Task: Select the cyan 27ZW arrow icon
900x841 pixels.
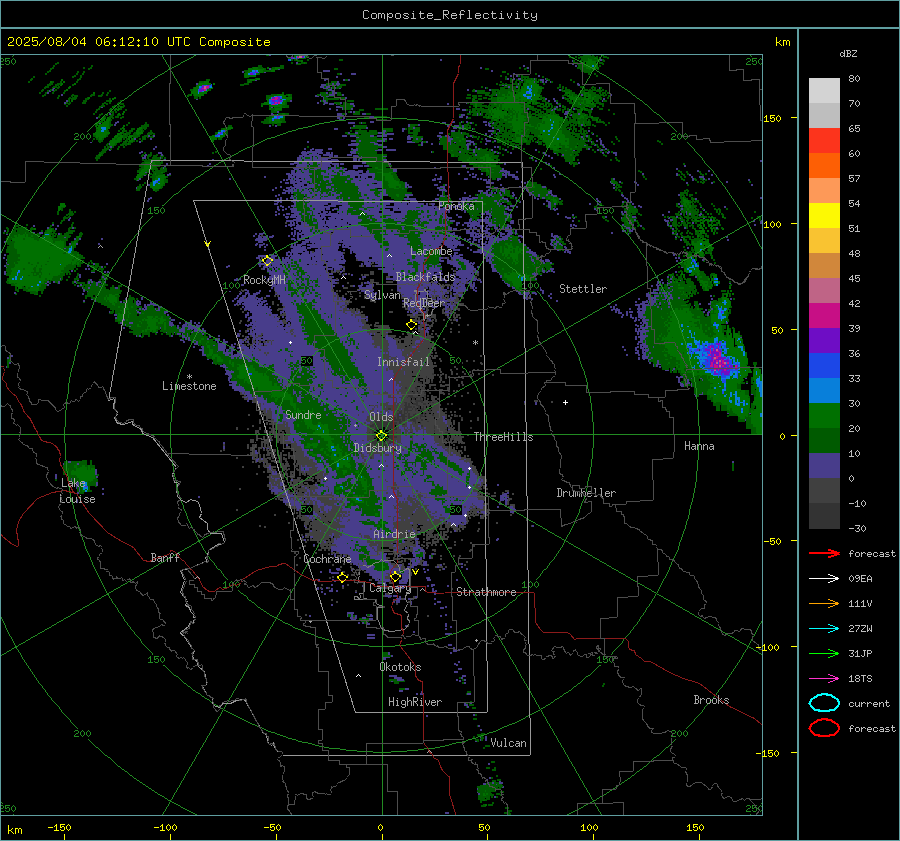Action: pyautogui.click(x=824, y=629)
